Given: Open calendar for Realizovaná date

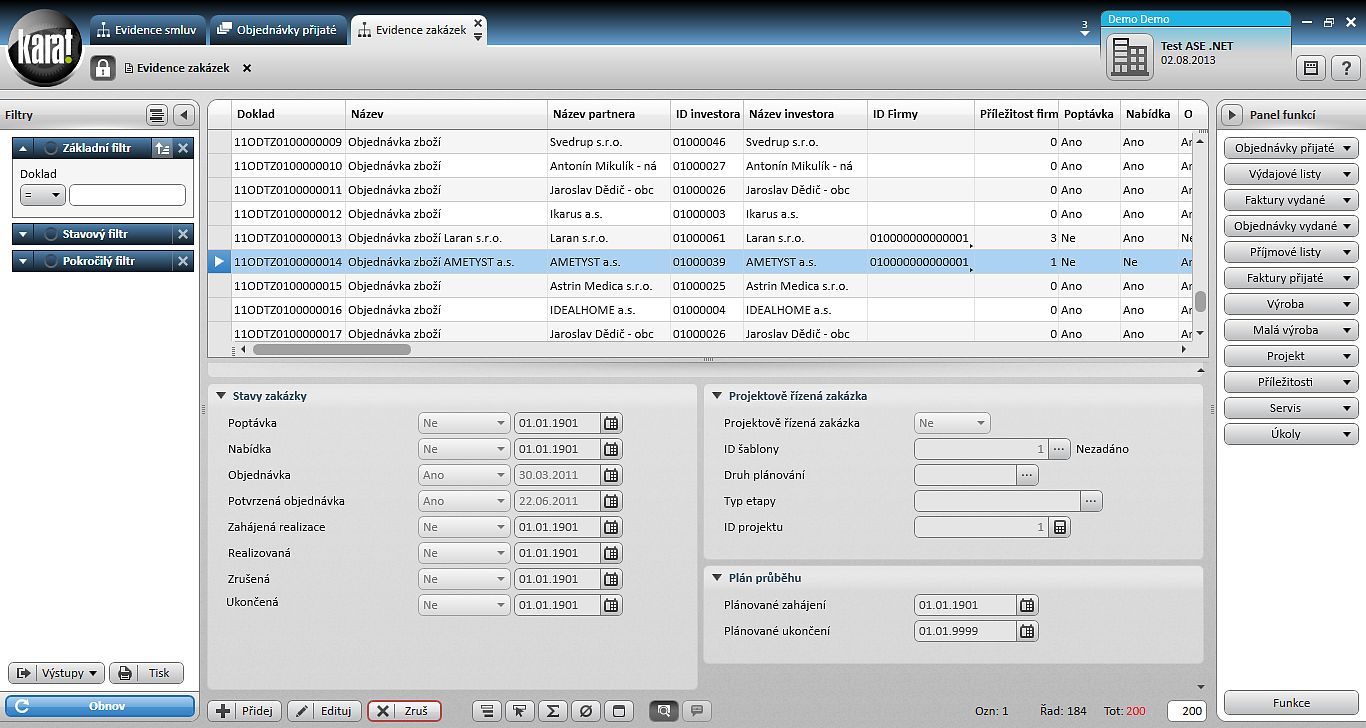Looking at the screenshot, I should (611, 553).
